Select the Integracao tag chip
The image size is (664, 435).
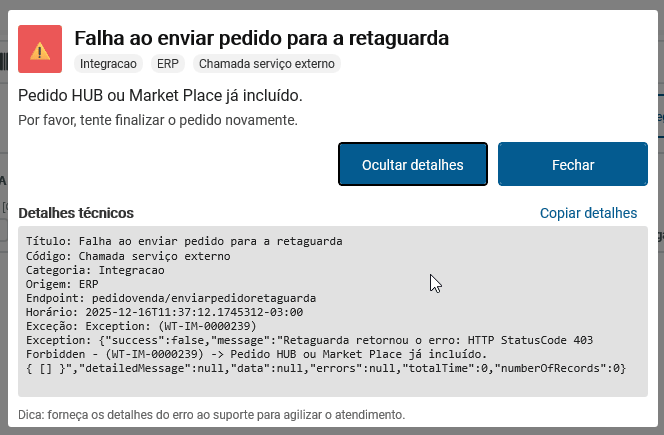click(108, 64)
